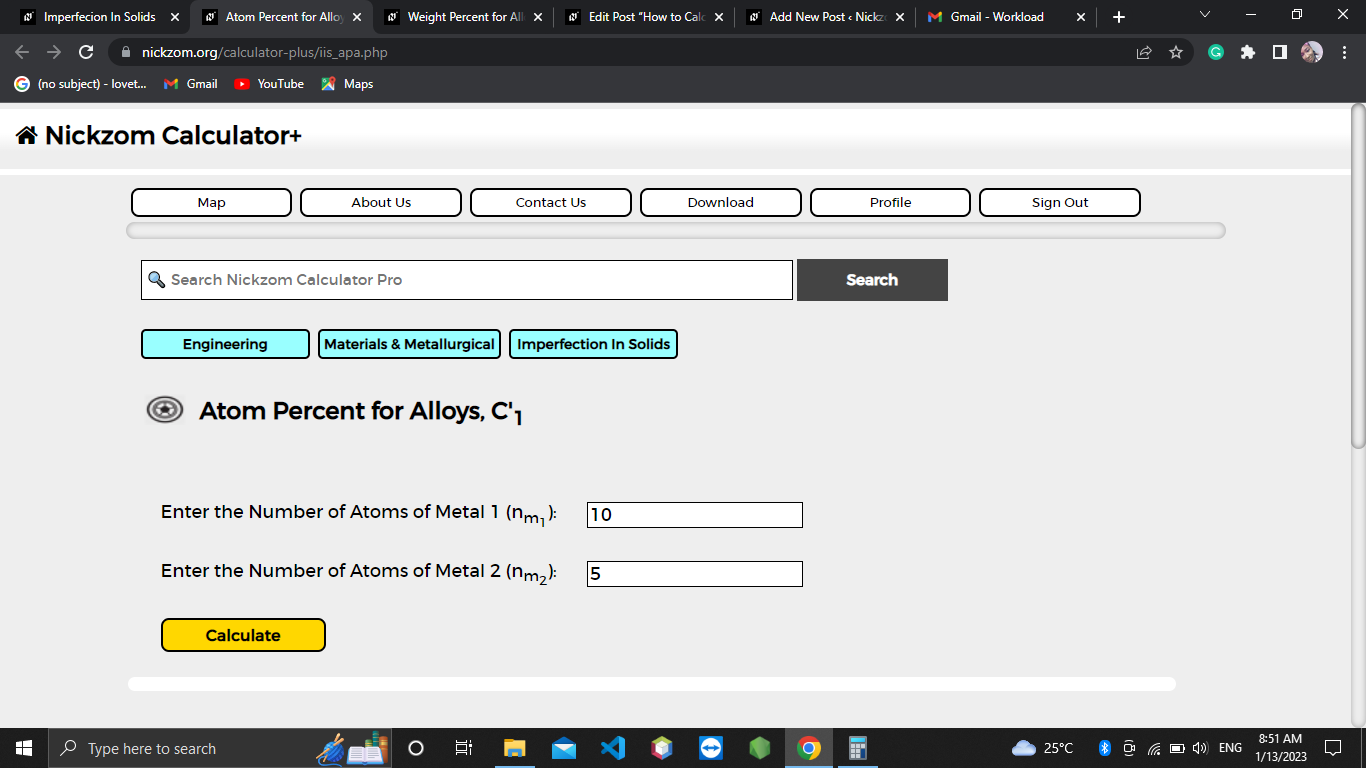The height and width of the screenshot is (768, 1366).
Task: Click the dark Search button
Action: click(872, 280)
